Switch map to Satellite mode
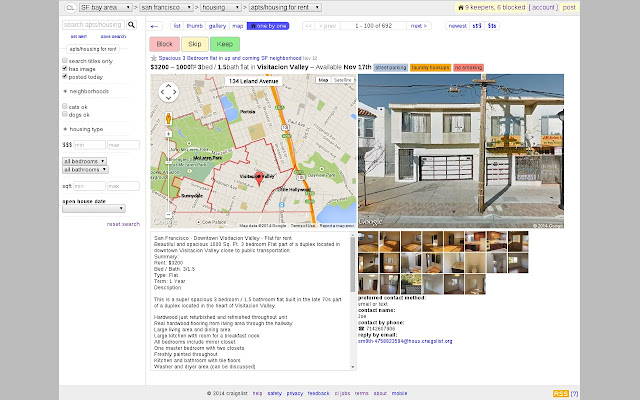 (342, 80)
